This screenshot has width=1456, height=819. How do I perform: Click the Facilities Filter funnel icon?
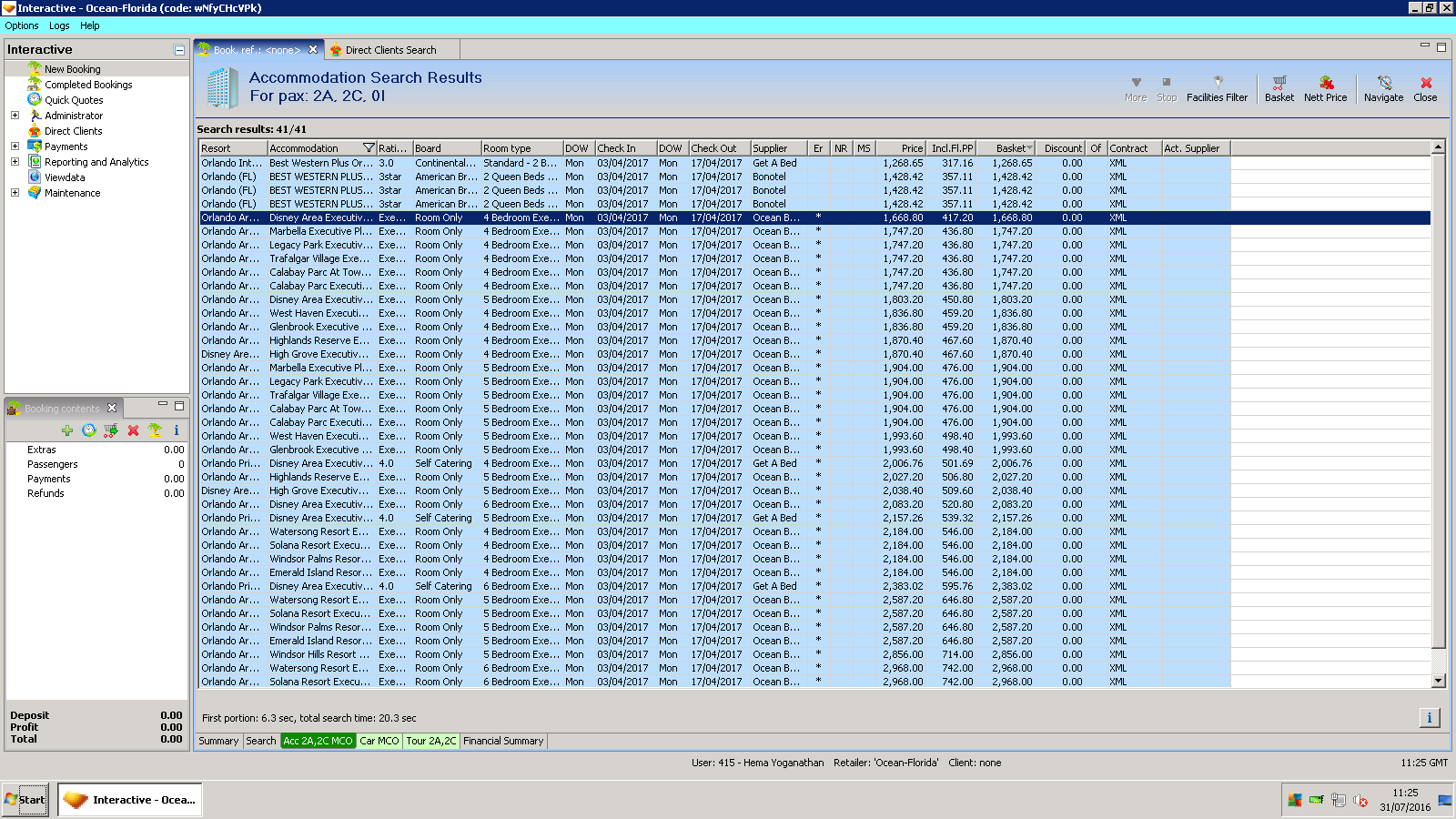pos(1217,84)
